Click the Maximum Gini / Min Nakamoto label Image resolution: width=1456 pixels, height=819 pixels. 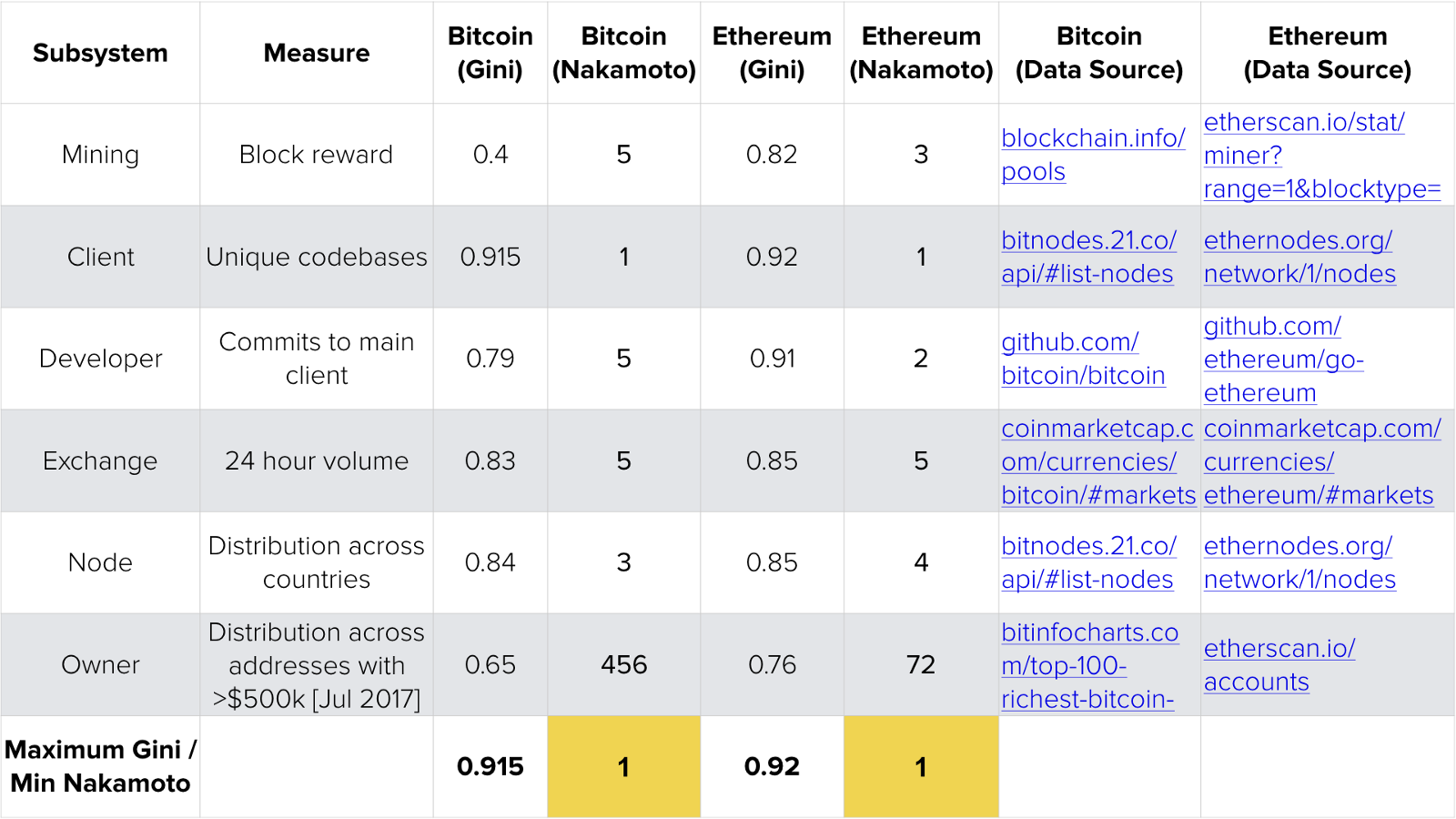pos(100,766)
